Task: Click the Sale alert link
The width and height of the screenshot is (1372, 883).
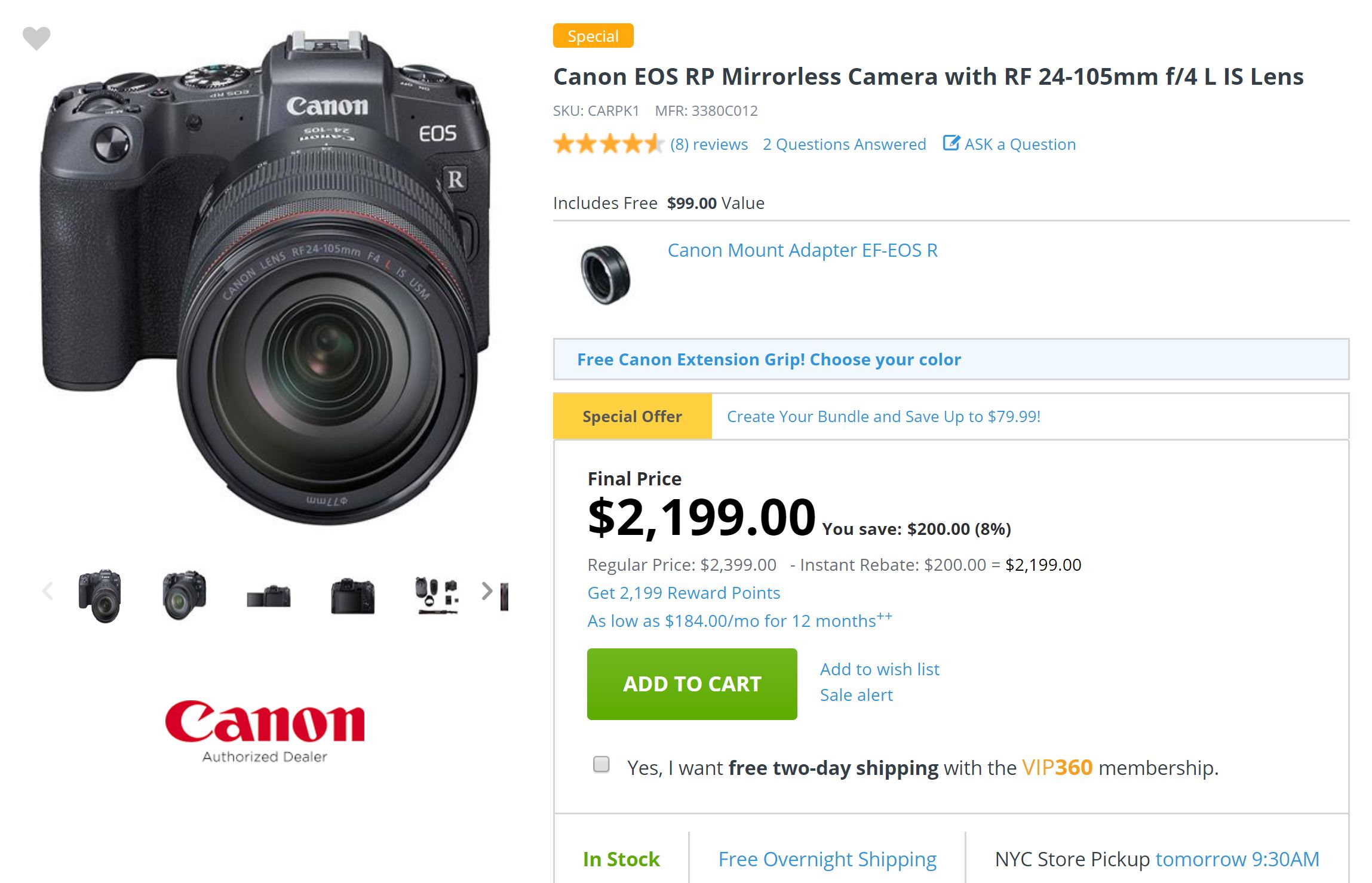Action: click(856, 695)
